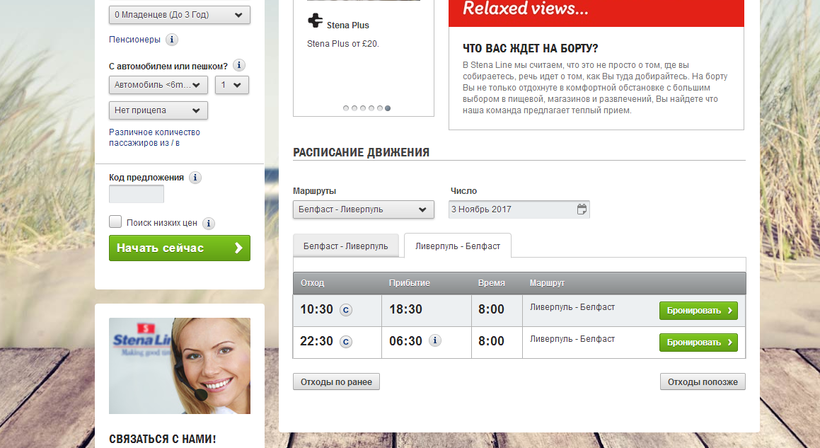Viewport: 820px width, 448px height.
Task: Click Бронировать for the 10:30 sailing
Action: [698, 311]
